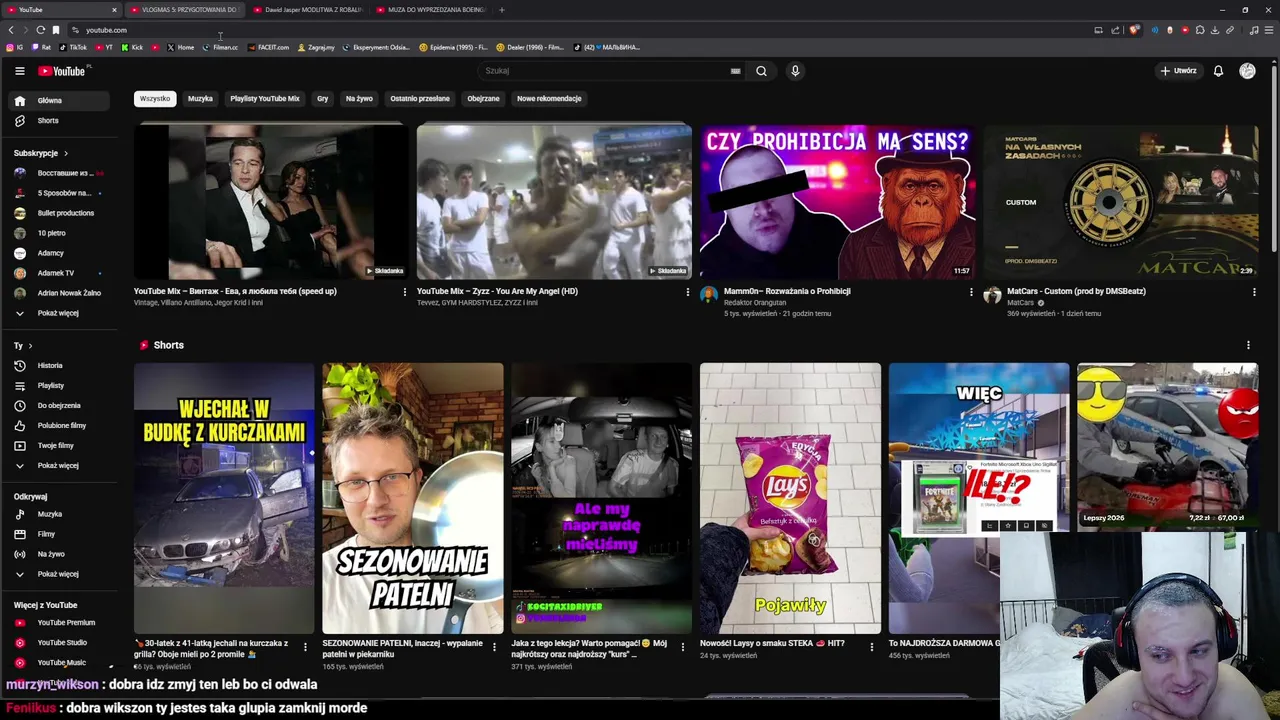Open the Lay's chips short thumbnail
This screenshot has height=720, width=1280.
pyautogui.click(x=790, y=498)
